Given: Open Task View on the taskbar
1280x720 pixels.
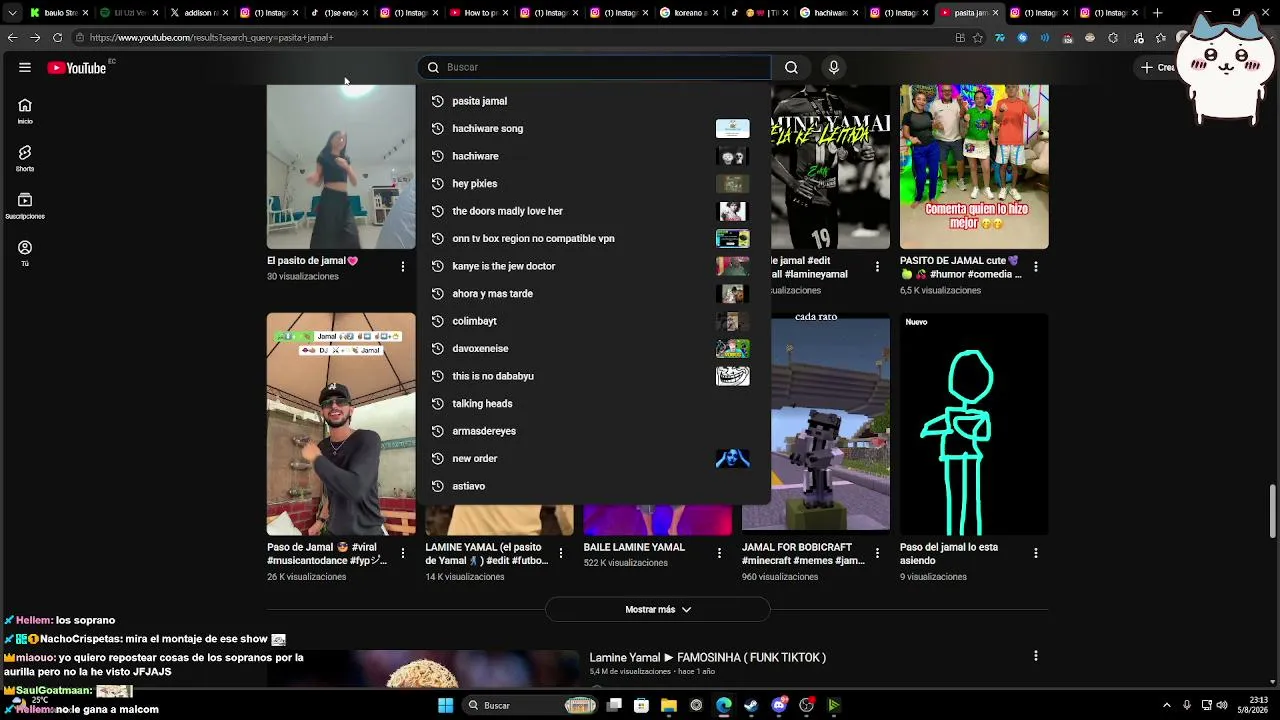Looking at the screenshot, I should pos(614,705).
